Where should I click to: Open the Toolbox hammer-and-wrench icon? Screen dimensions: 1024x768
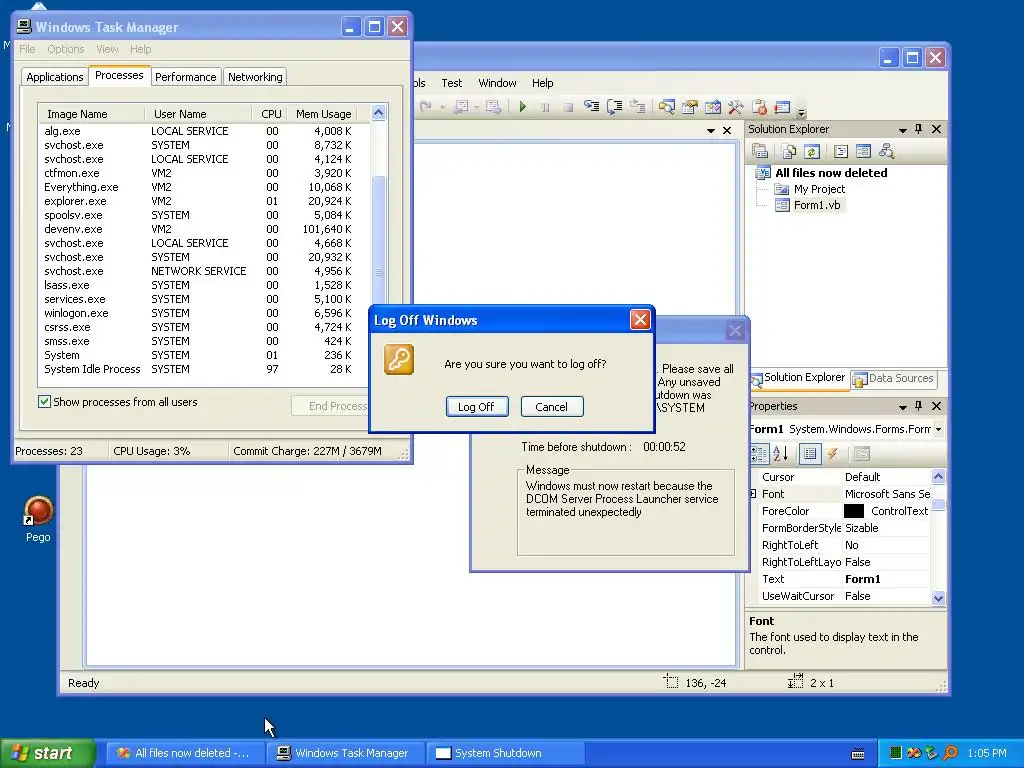[x=736, y=107]
